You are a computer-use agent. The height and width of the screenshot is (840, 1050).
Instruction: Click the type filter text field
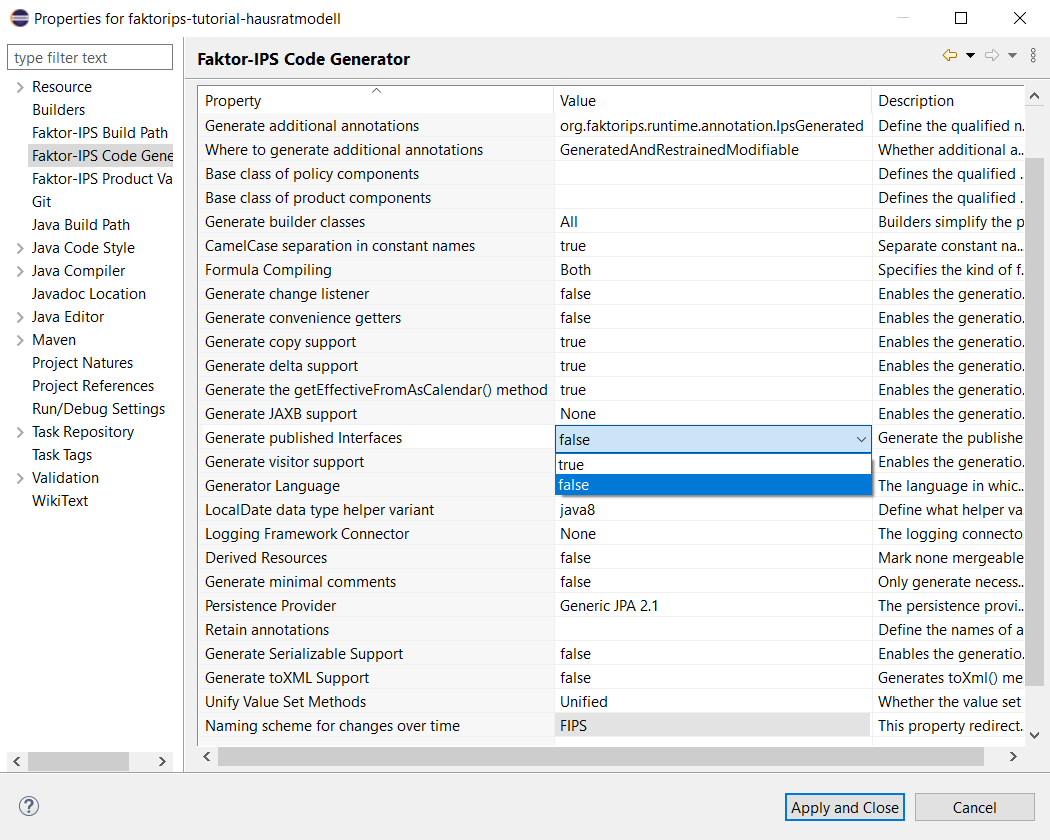pos(90,58)
